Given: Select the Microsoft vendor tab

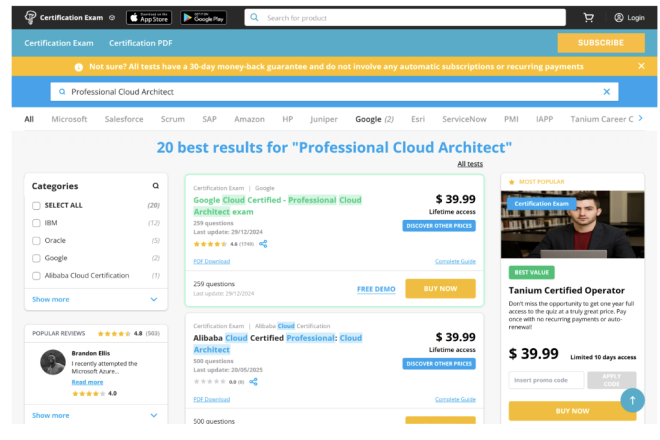Looking at the screenshot, I should click(x=69, y=119).
